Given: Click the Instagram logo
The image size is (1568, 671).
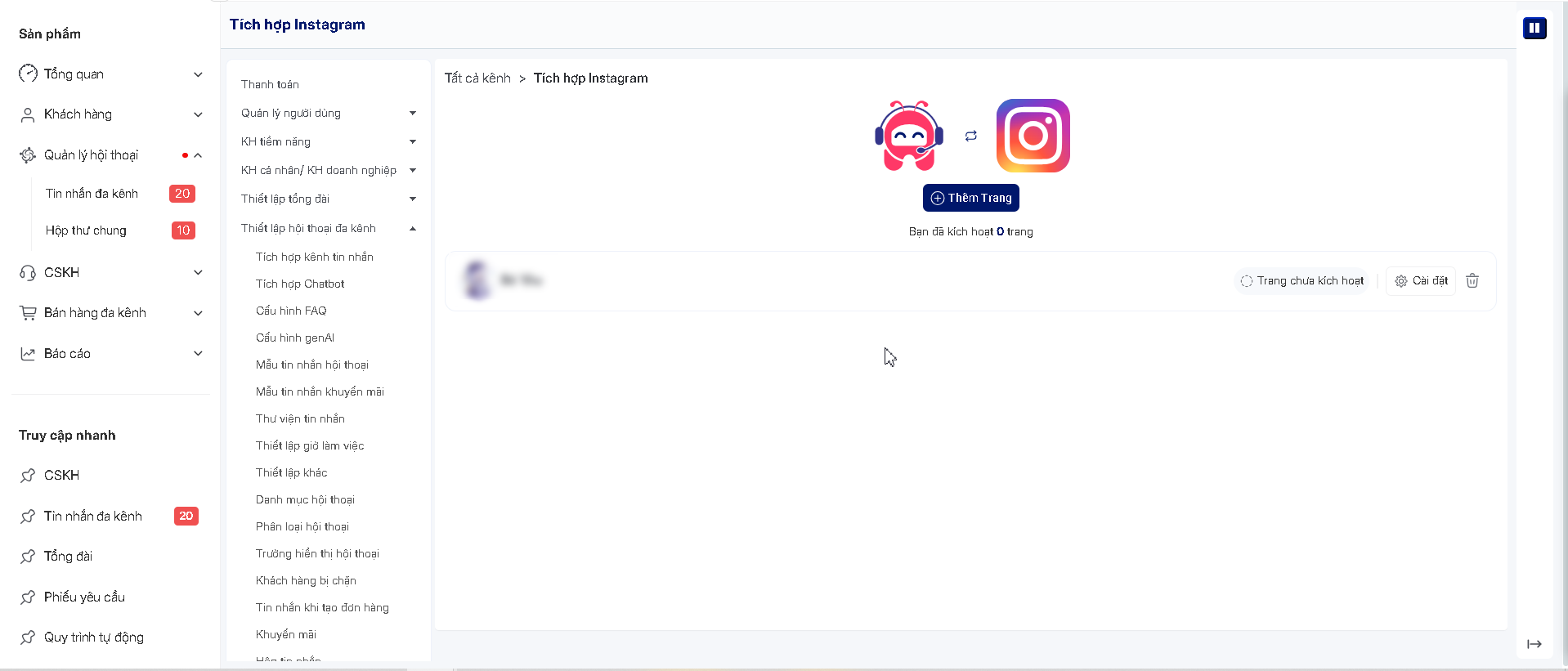Looking at the screenshot, I should click(1033, 136).
